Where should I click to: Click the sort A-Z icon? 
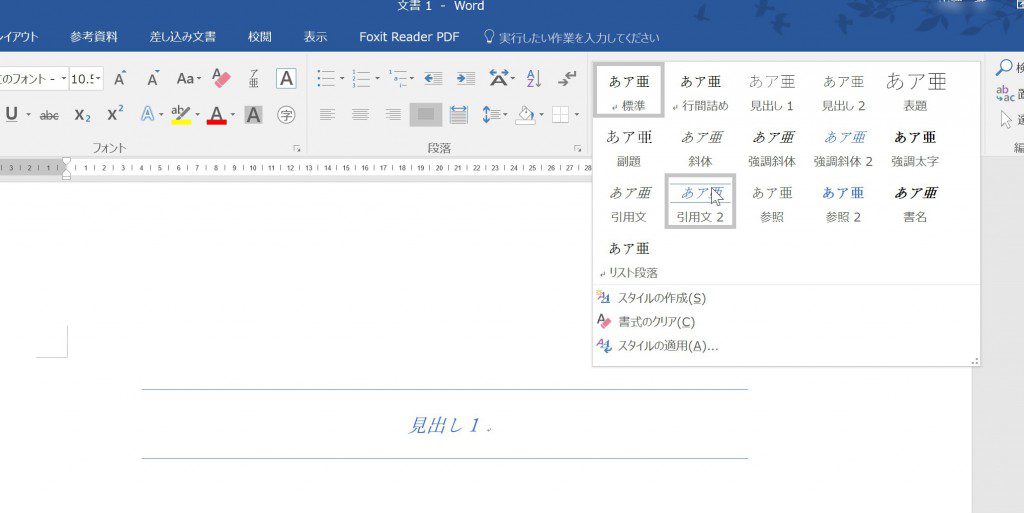[533, 79]
